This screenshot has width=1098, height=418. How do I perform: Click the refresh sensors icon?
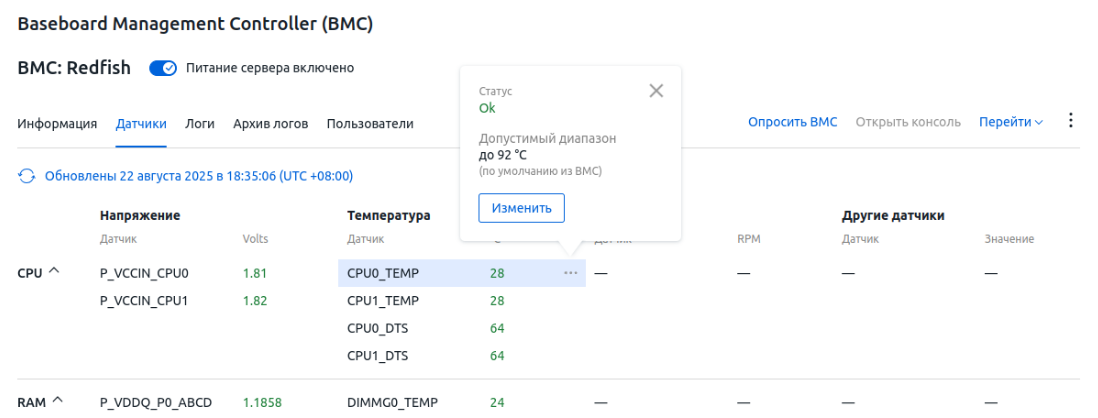[27, 176]
